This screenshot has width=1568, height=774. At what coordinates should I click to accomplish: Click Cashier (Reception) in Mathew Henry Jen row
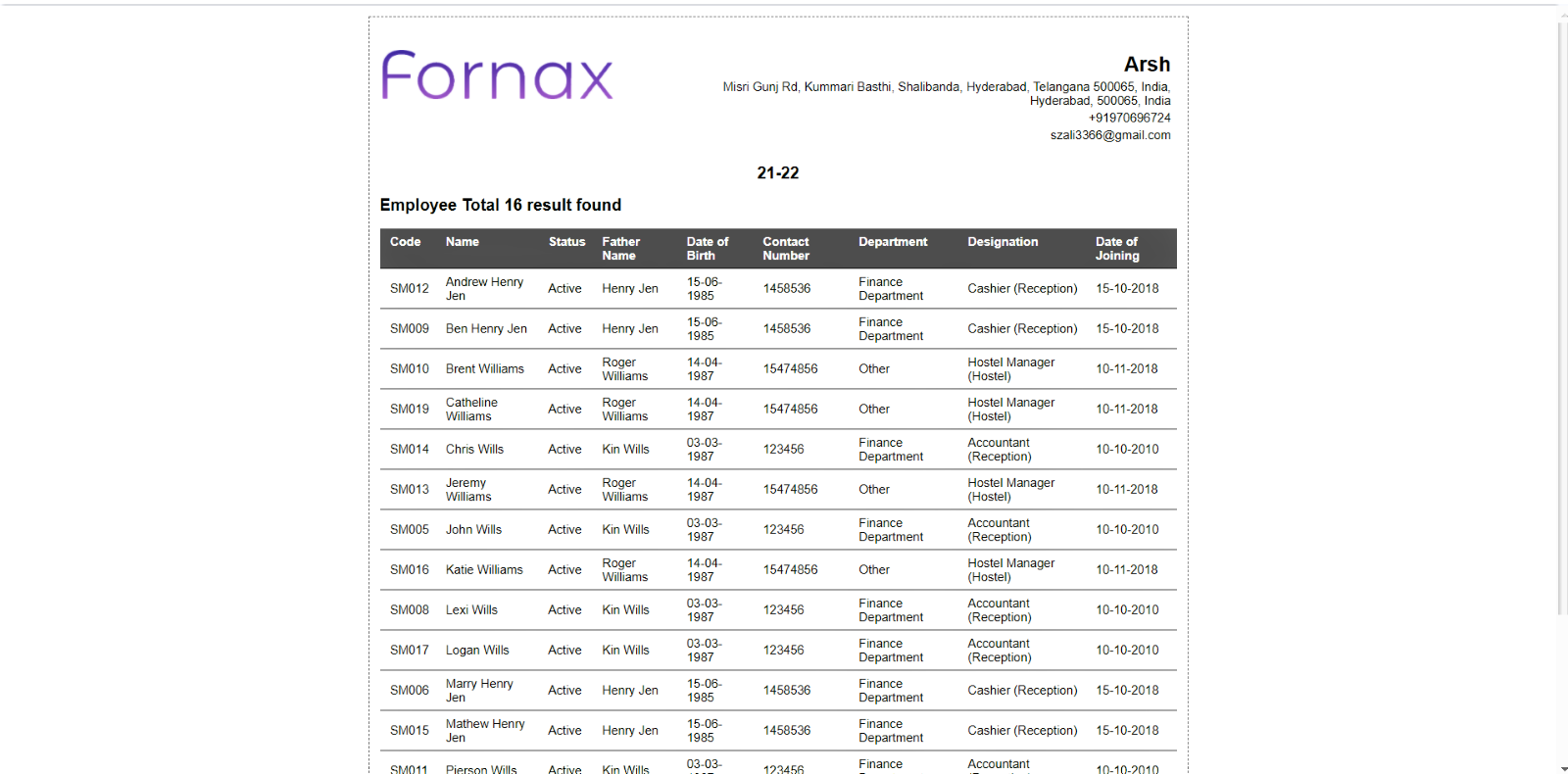point(1022,731)
